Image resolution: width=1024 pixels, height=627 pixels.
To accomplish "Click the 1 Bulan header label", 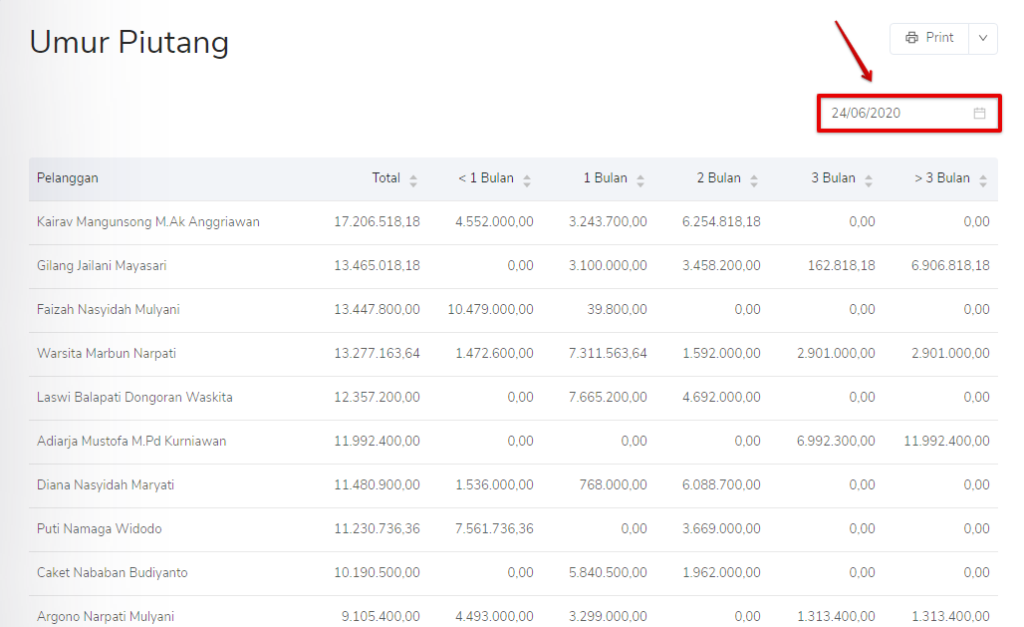I will (605, 178).
